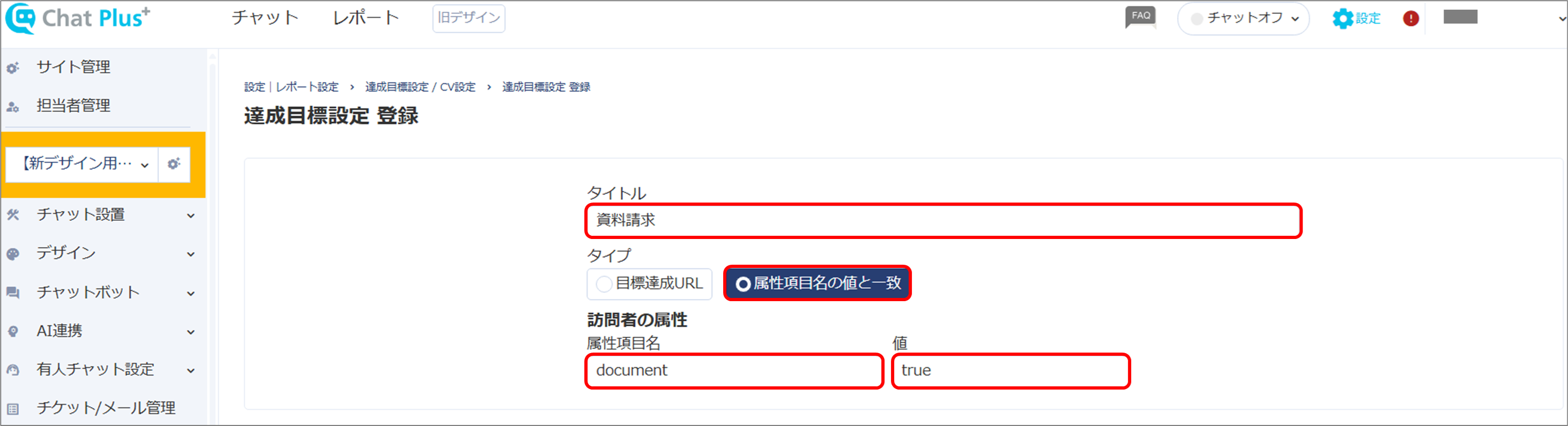Click the AI連携 icon
Viewport: 1568px width, 426px height.
[13, 332]
